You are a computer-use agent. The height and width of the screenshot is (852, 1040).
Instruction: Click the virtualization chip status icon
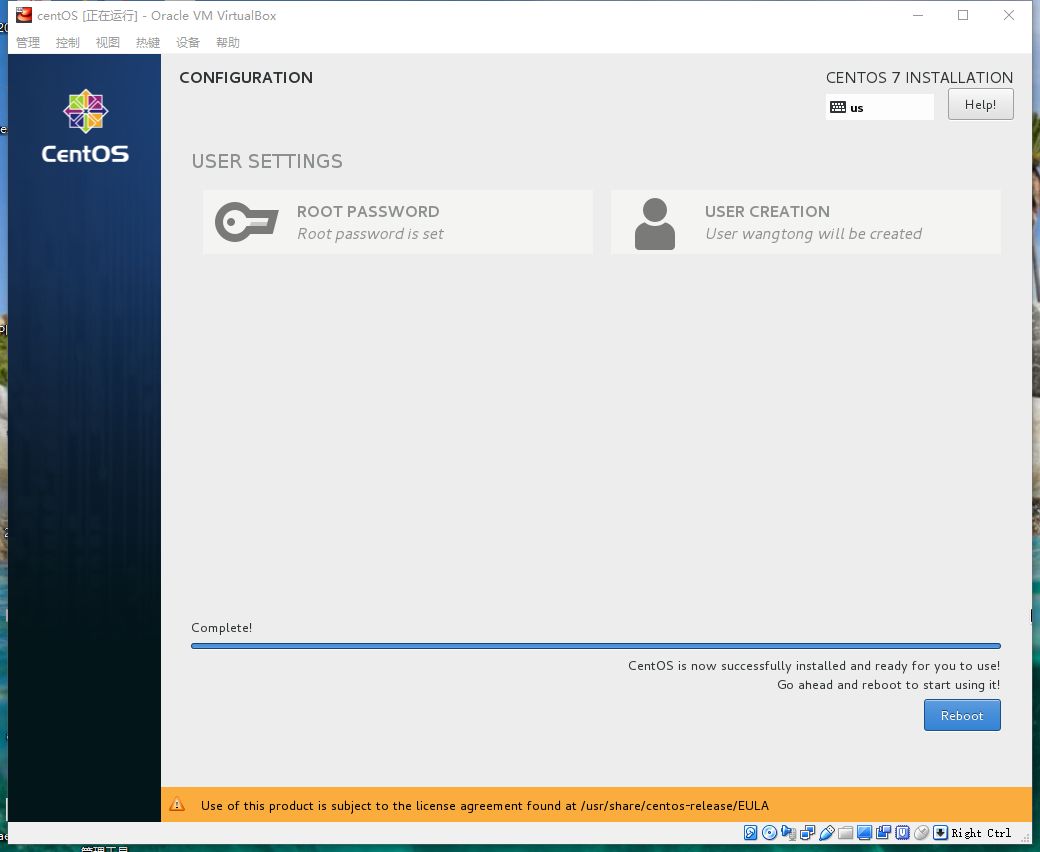pos(901,832)
